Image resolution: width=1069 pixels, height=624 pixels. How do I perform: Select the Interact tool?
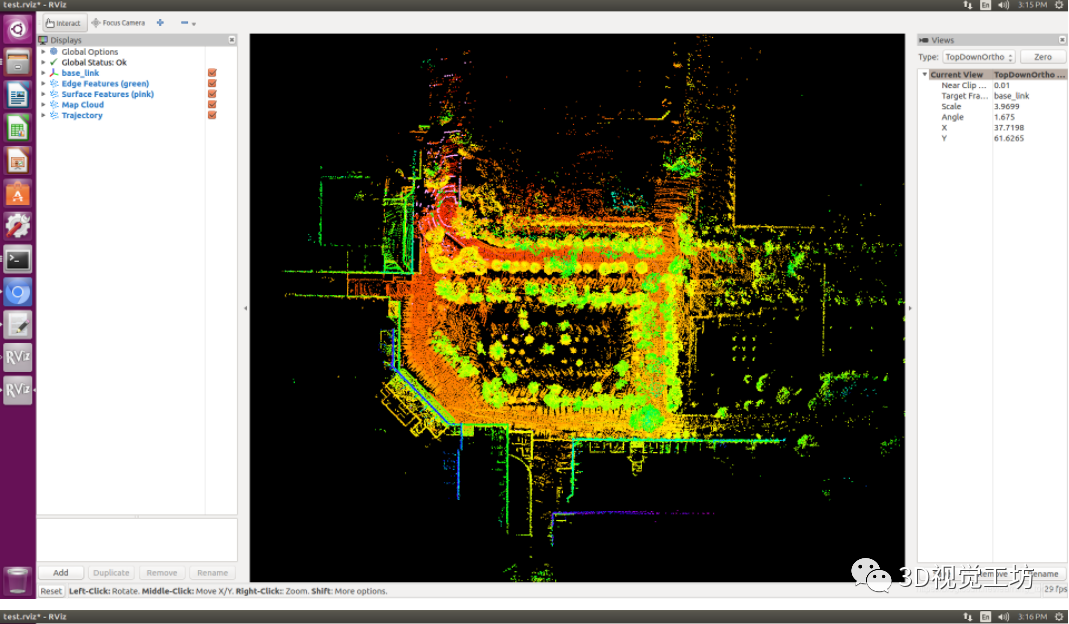coord(62,22)
